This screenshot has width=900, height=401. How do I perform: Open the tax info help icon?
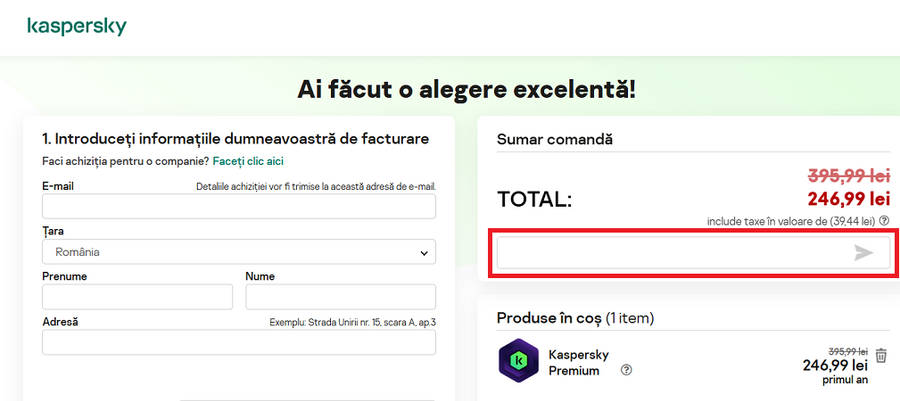[884, 221]
